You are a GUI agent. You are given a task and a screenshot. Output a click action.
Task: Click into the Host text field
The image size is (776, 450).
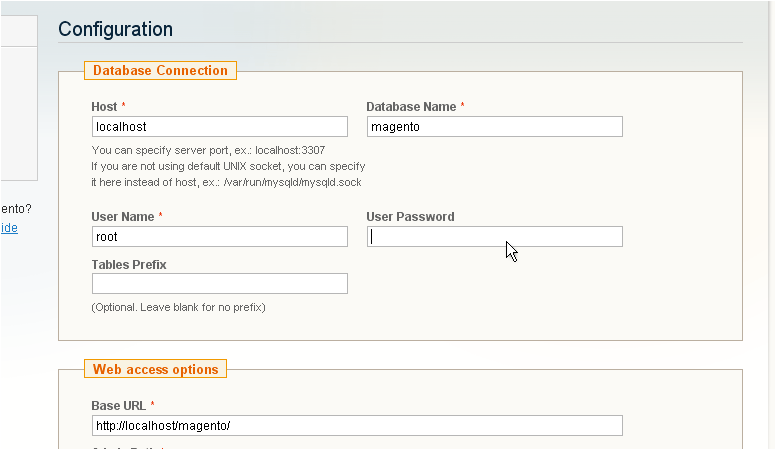[219, 127]
